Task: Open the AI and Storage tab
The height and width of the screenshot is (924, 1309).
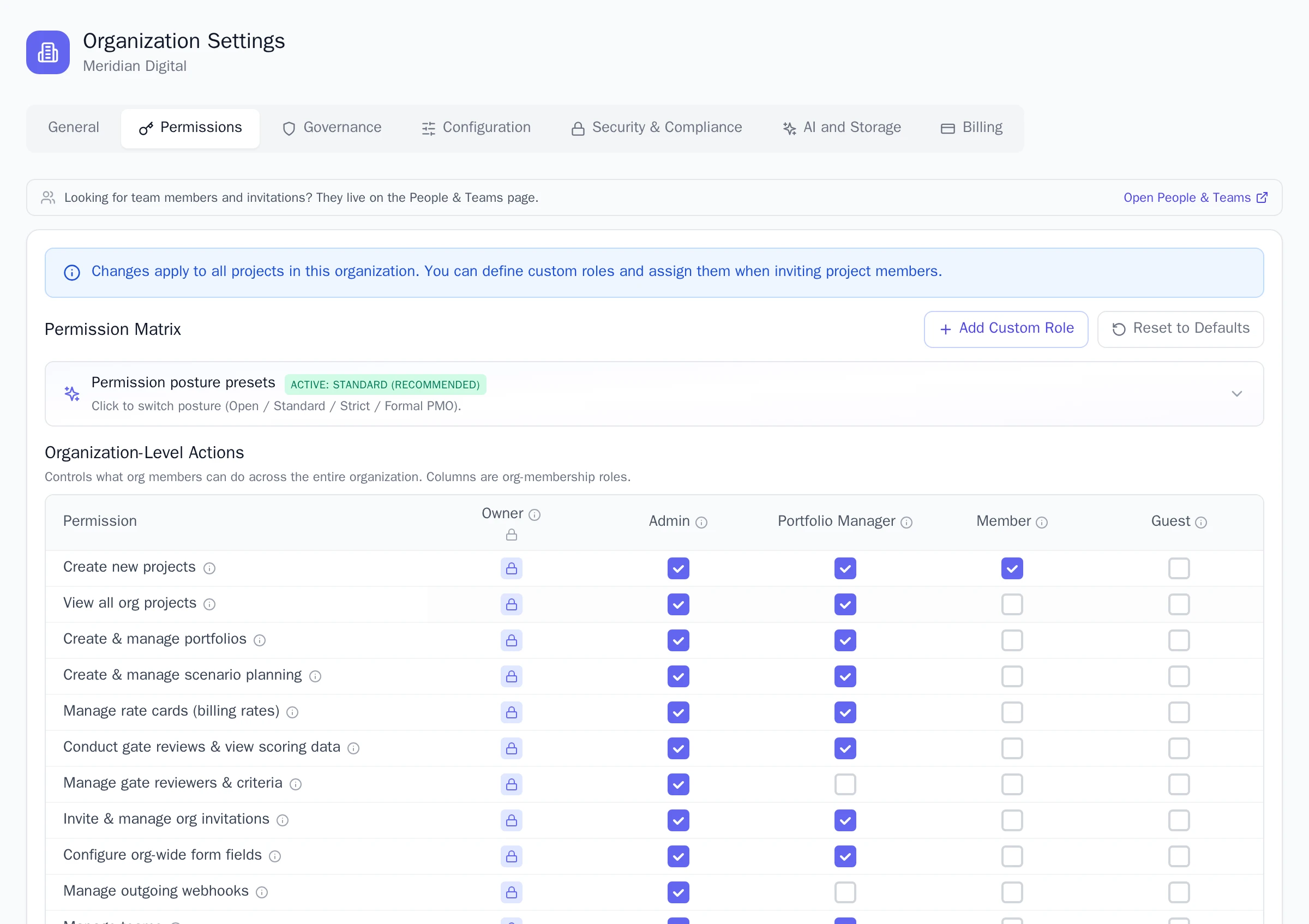Action: 842,128
